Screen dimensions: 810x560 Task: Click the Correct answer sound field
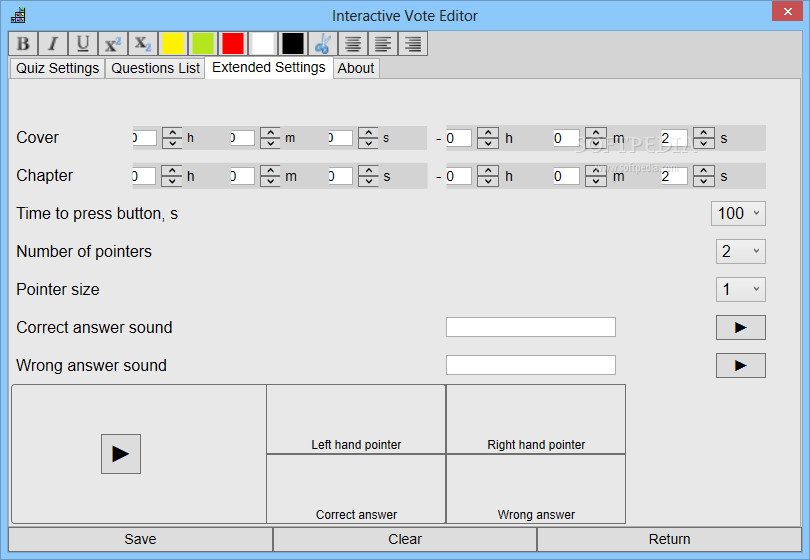click(x=531, y=327)
